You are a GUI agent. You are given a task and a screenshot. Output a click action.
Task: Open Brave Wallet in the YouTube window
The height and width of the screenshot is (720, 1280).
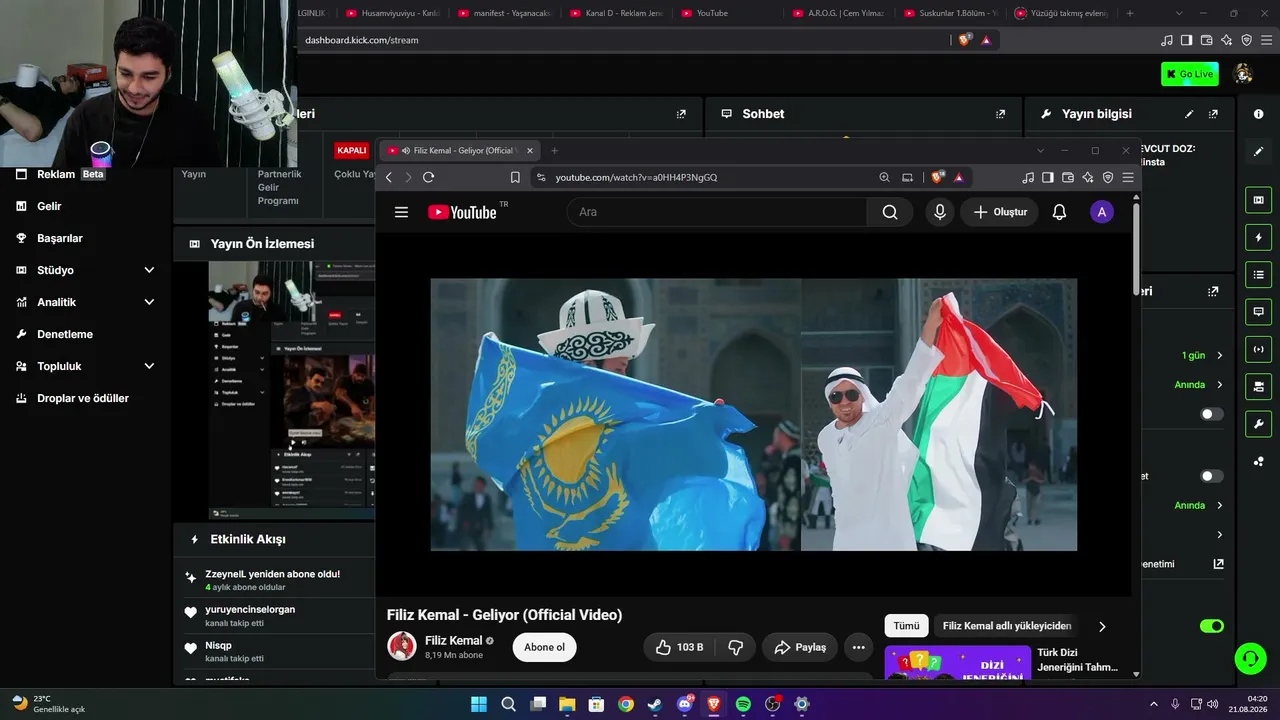tap(1068, 177)
